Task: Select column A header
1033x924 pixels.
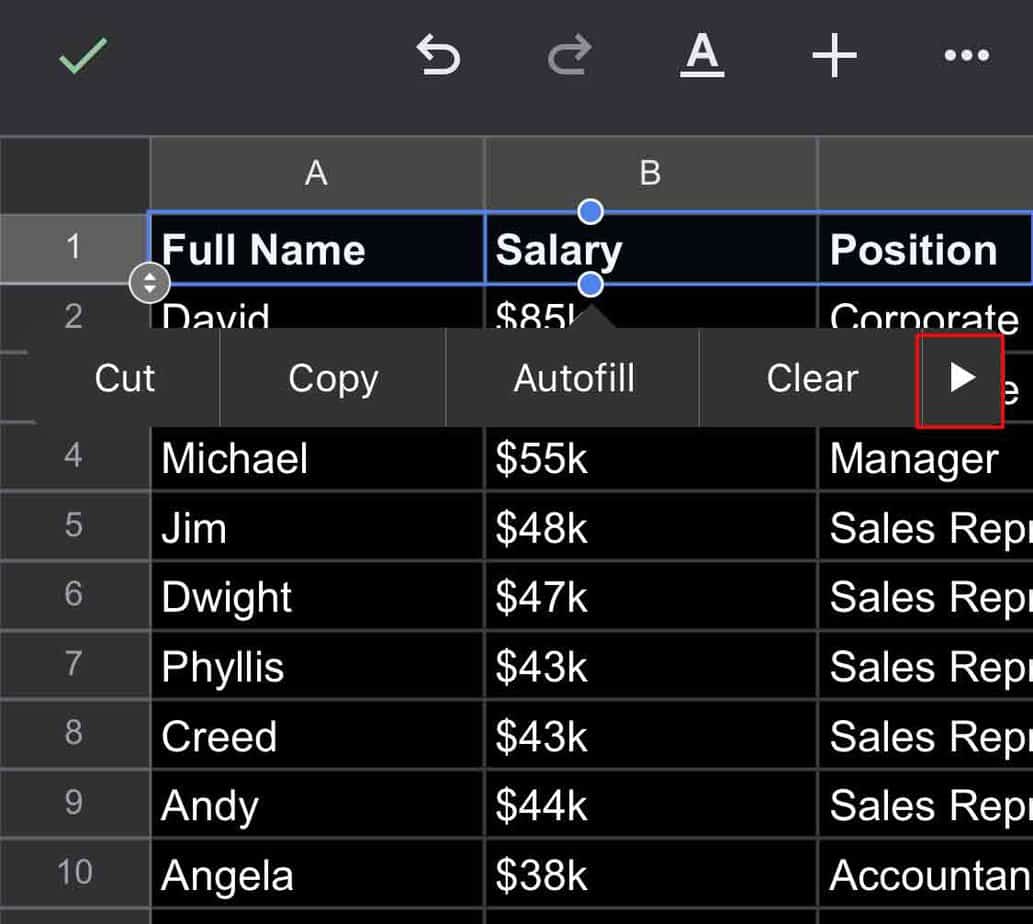Action: pos(316,174)
